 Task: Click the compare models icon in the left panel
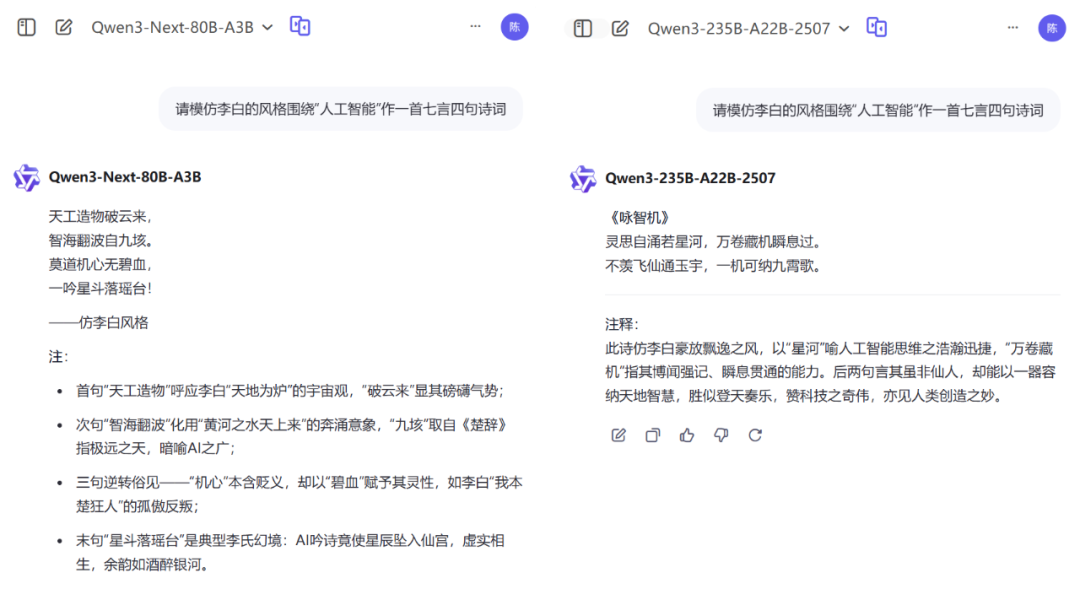pyautogui.click(x=300, y=27)
